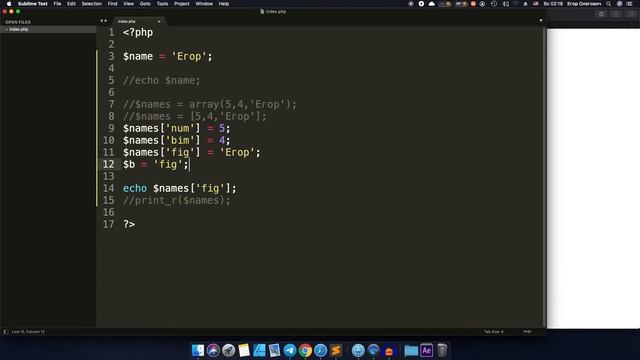The width and height of the screenshot is (640, 360).
Task: Open the Trash in the dock
Action: click(442, 350)
